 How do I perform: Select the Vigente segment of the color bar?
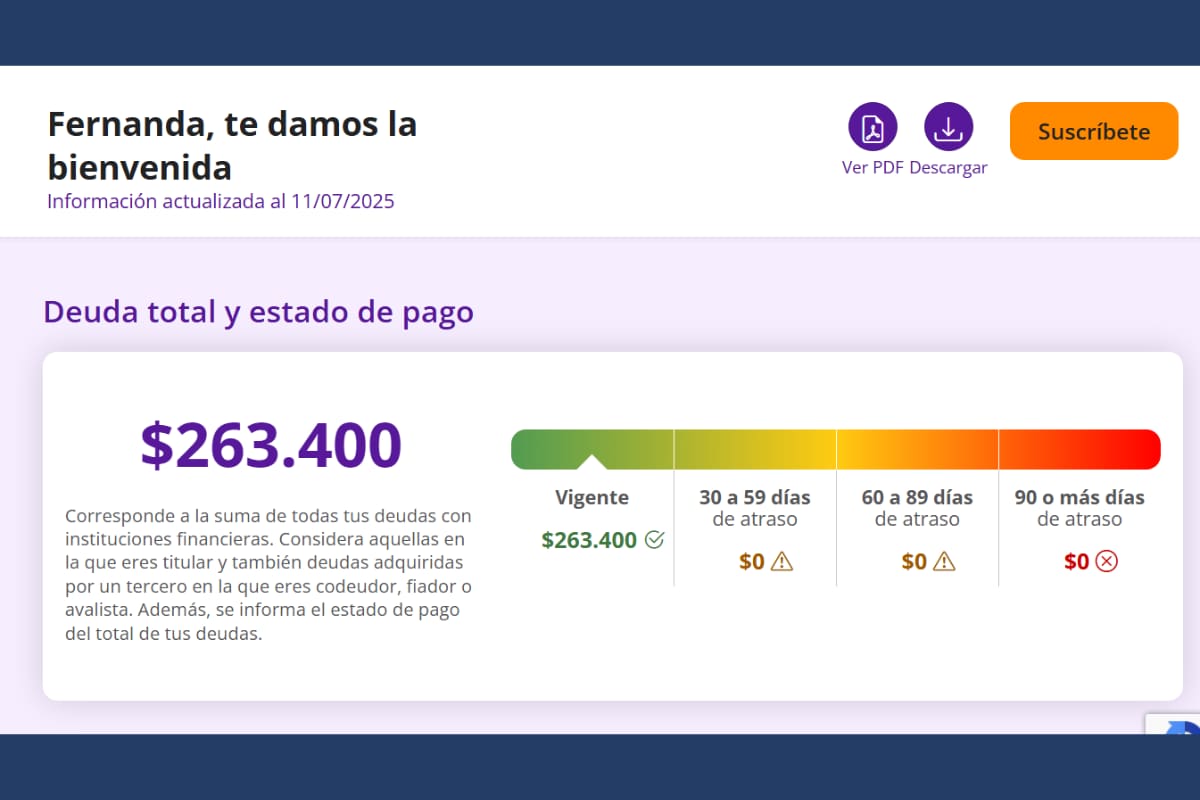click(592, 449)
